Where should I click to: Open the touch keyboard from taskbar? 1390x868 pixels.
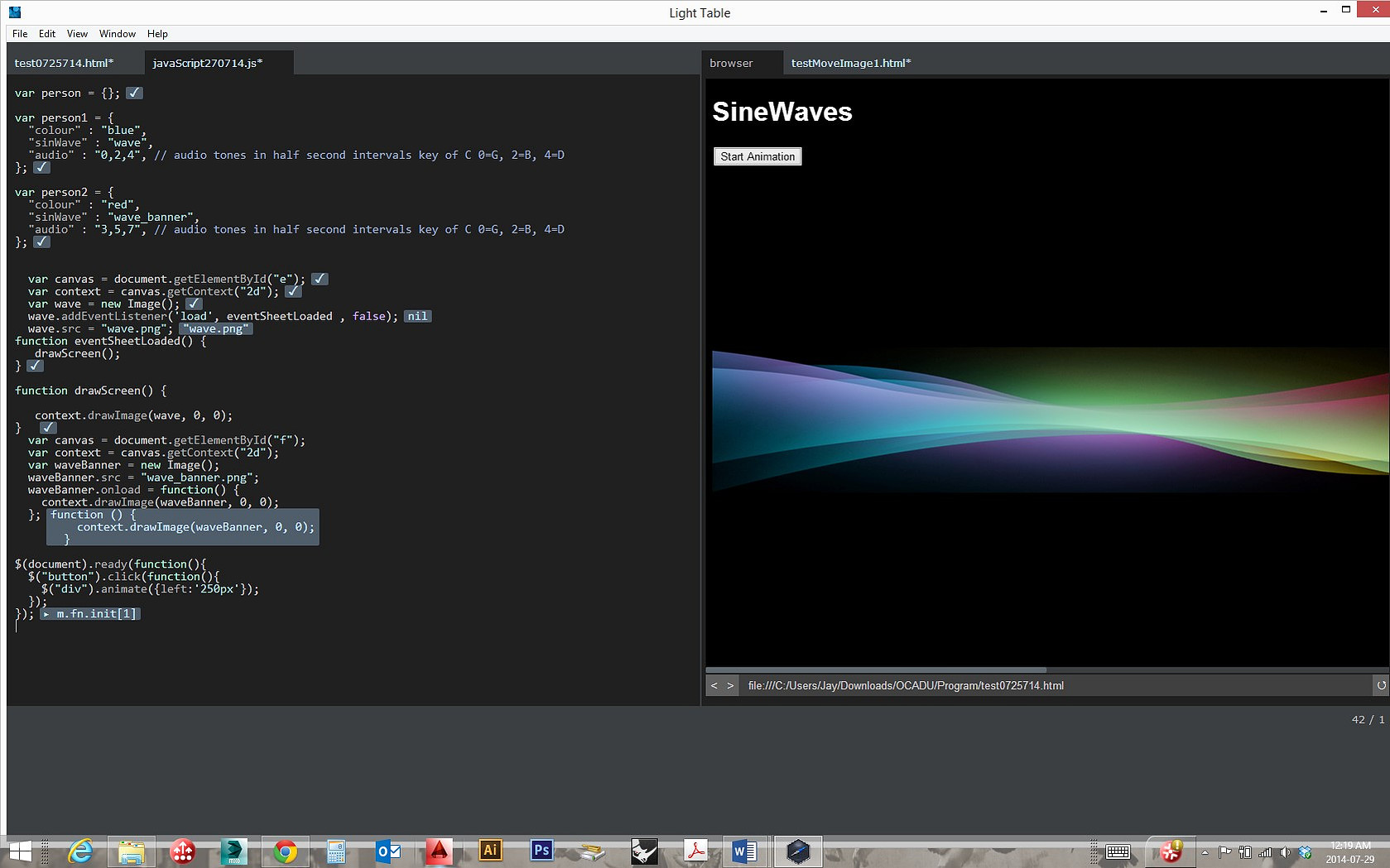tap(1118, 852)
